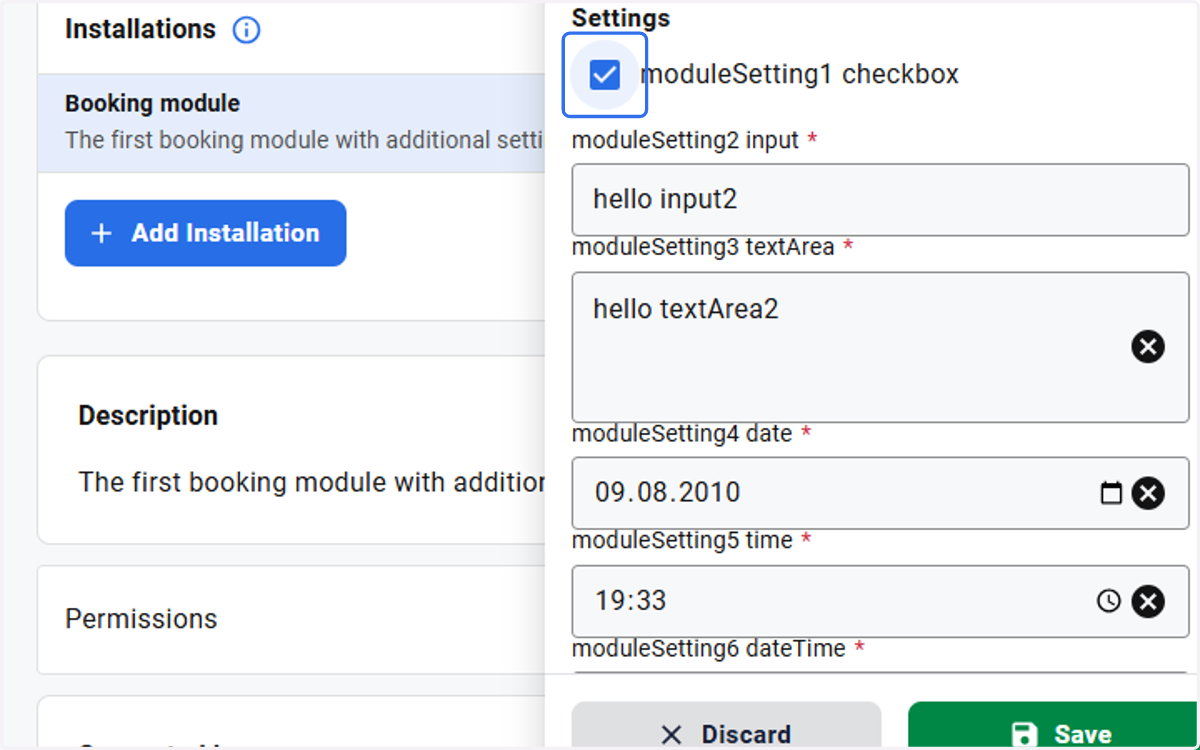Click the Settings heading
1200x750 pixels.
click(x=621, y=18)
